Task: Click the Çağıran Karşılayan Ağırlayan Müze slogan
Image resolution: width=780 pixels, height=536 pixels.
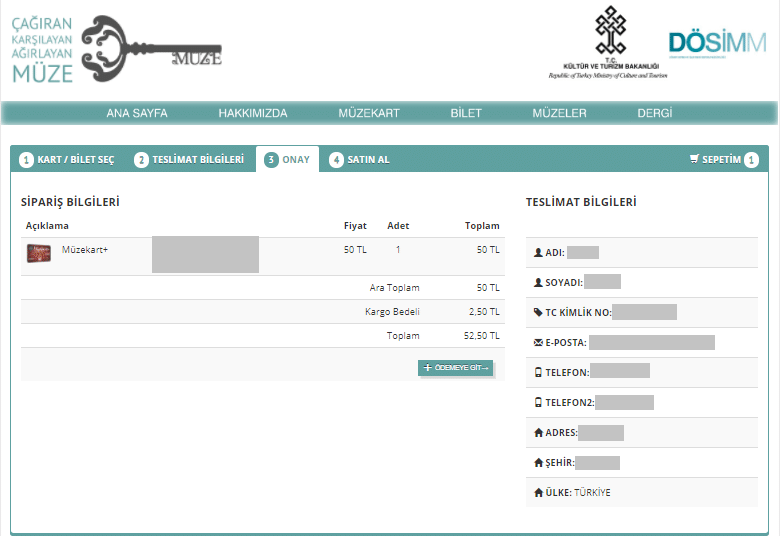Action: click(42, 49)
